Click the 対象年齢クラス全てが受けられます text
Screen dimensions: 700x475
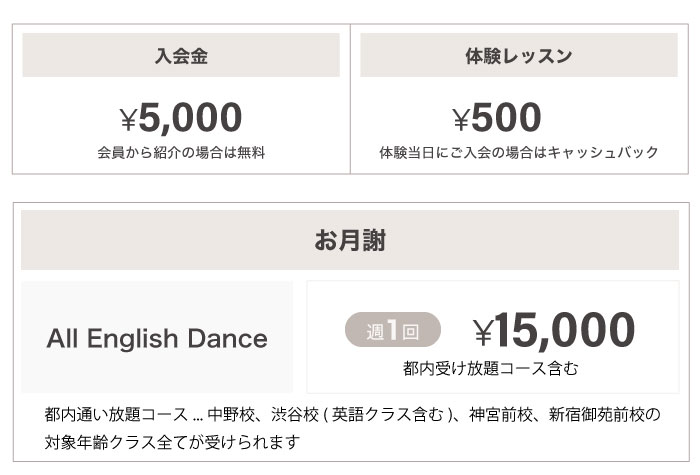pos(172,442)
